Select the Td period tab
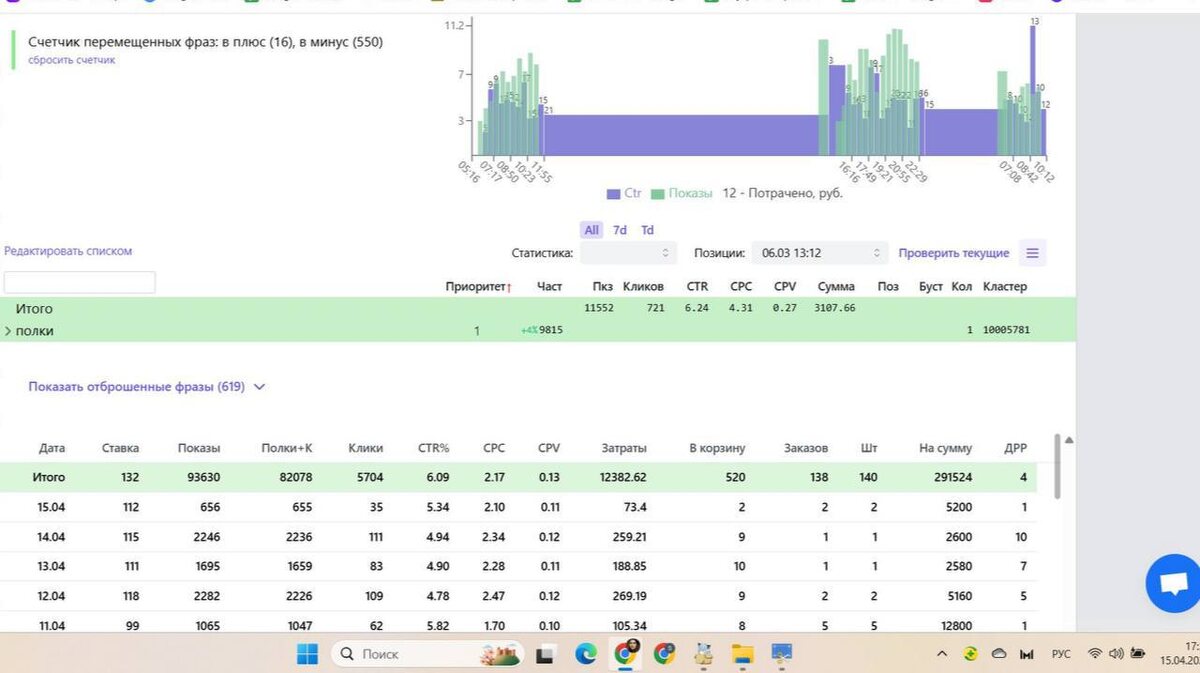This screenshot has height=673, width=1200. coord(647,230)
